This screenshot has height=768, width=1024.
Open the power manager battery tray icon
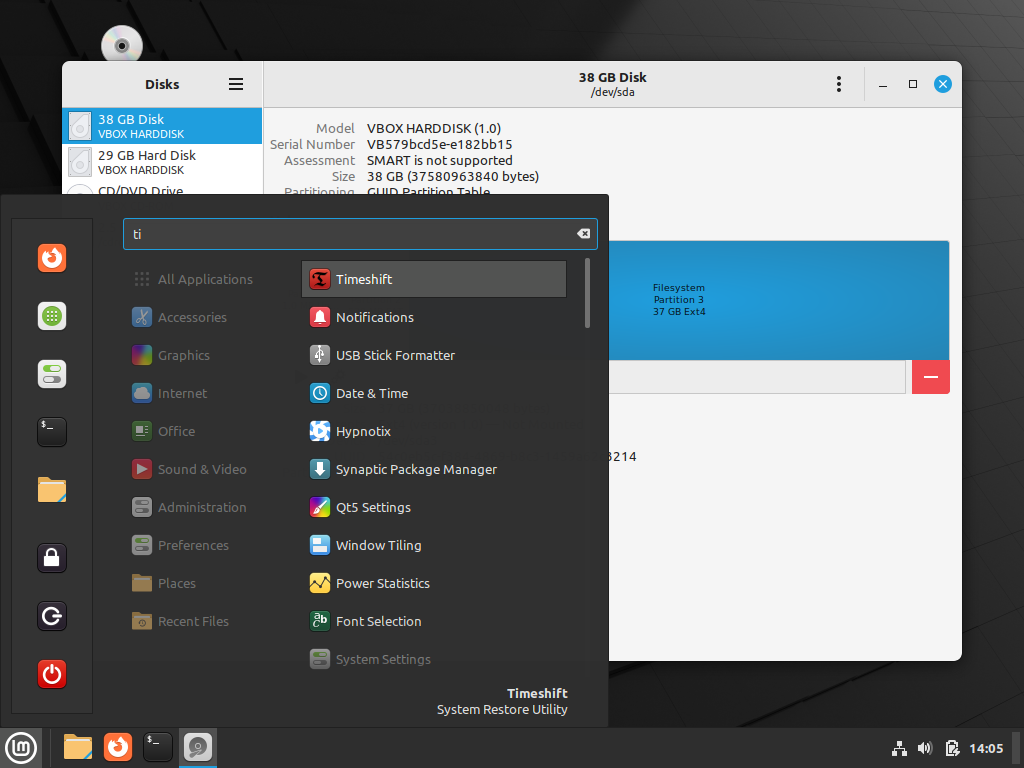coord(952,748)
